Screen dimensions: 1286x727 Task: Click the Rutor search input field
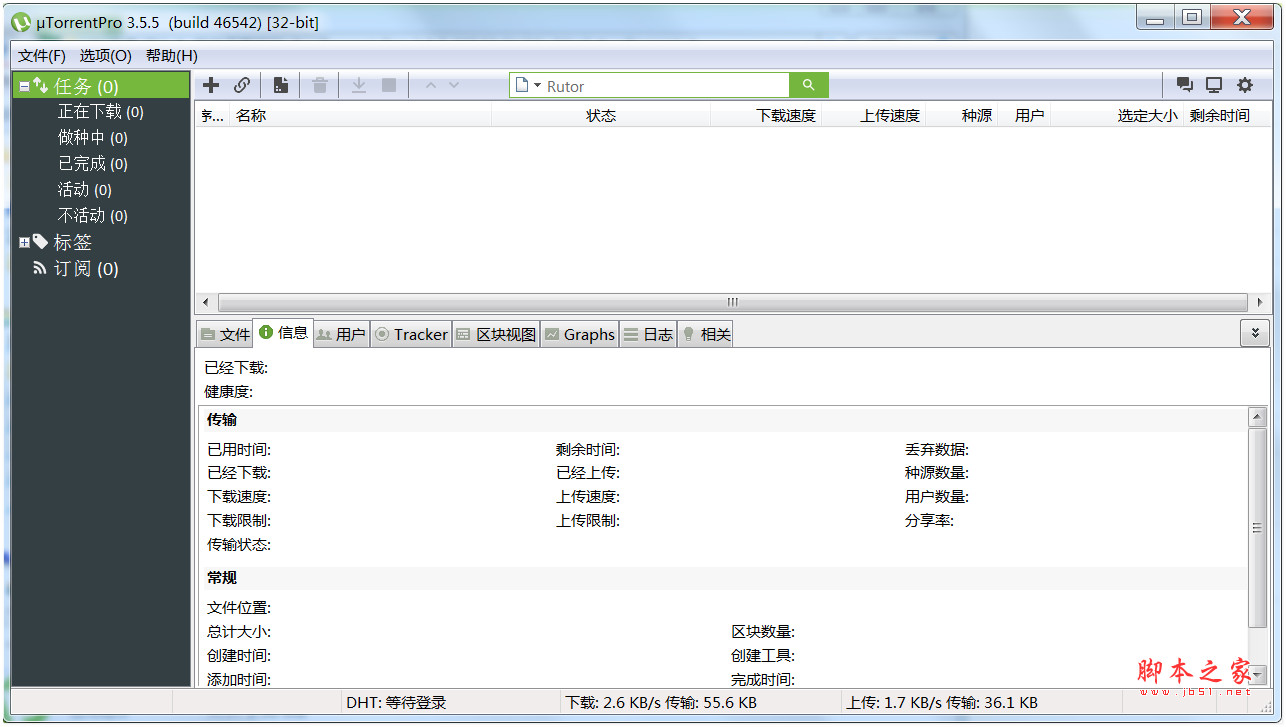(666, 86)
